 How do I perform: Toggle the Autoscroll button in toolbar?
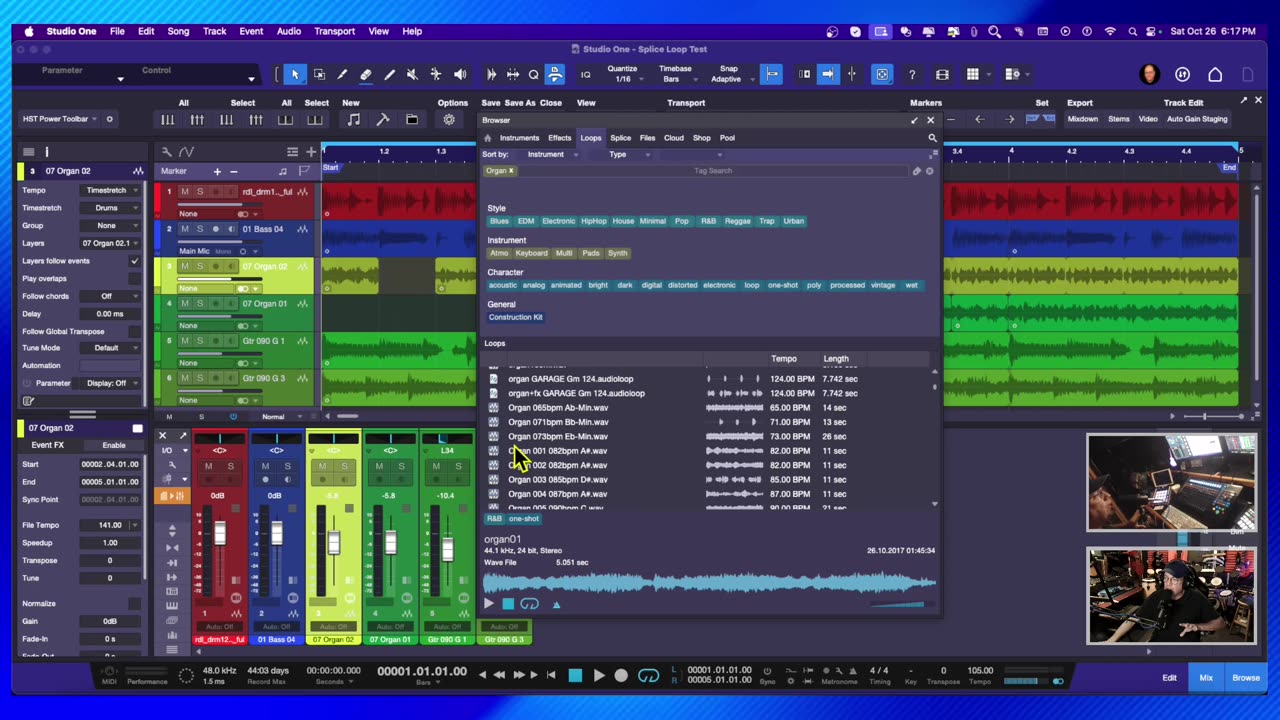pos(827,74)
